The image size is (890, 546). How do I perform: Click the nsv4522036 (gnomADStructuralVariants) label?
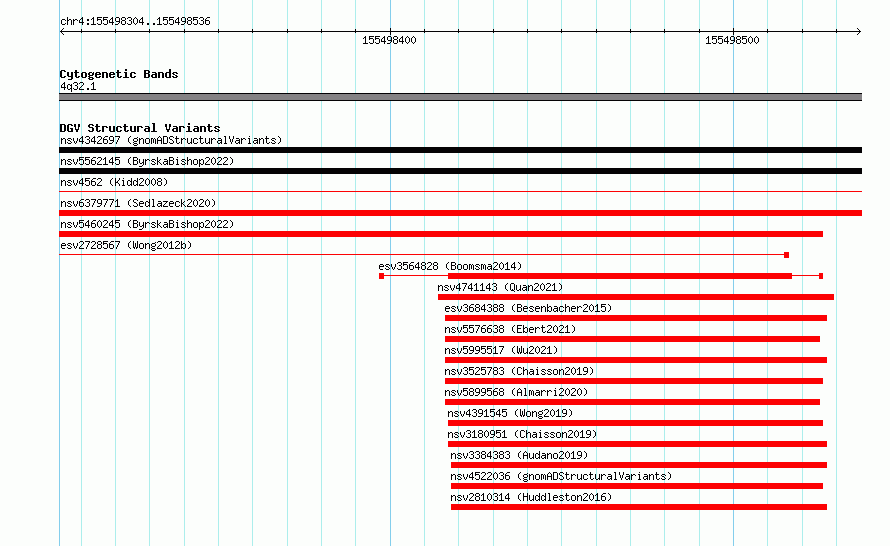point(561,476)
